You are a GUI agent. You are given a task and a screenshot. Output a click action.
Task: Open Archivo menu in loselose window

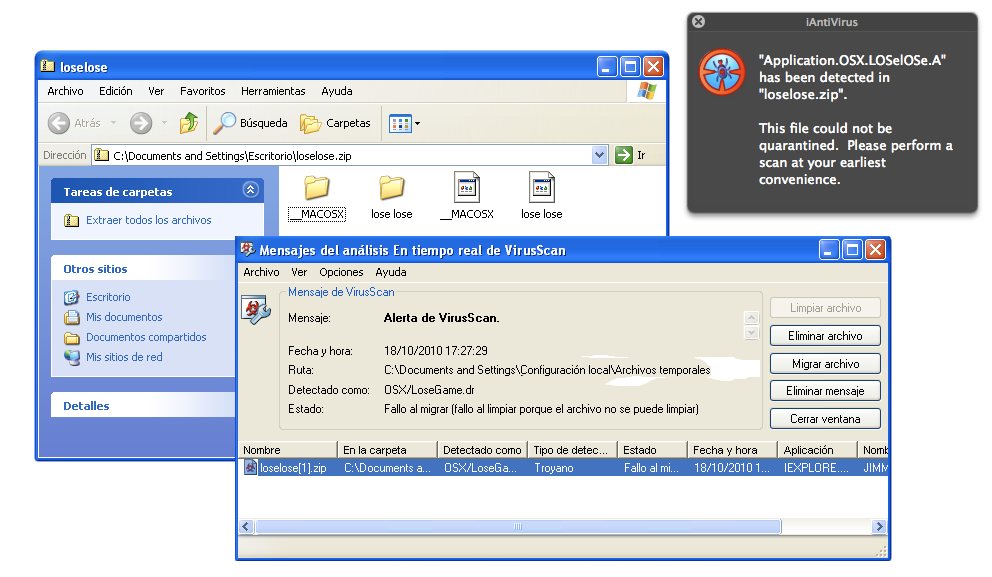click(65, 91)
